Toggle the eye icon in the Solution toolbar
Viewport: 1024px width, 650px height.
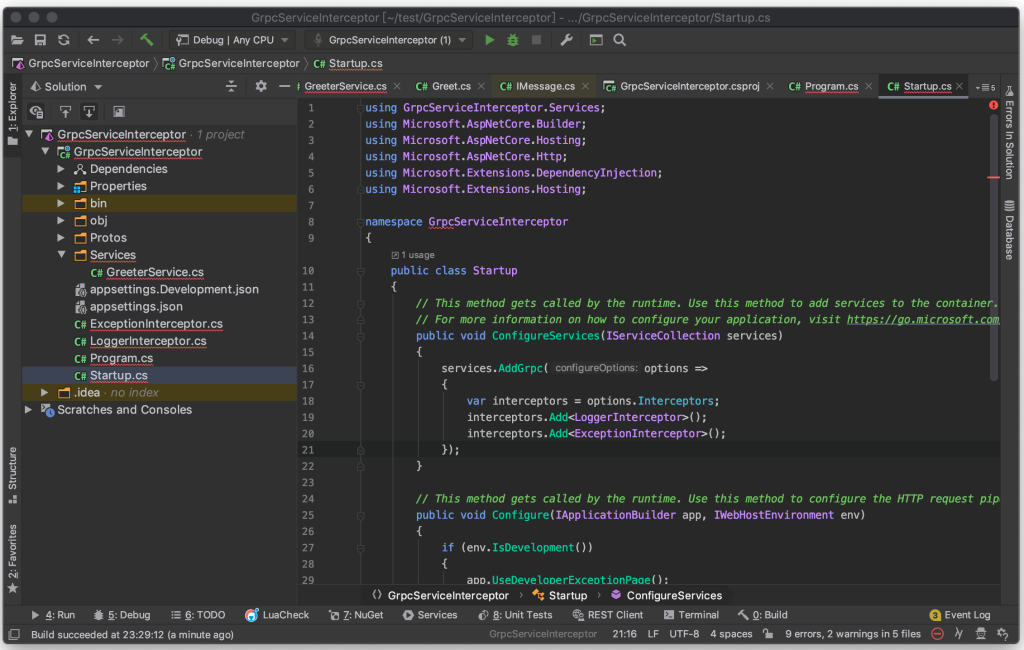pyautogui.click(x=37, y=112)
